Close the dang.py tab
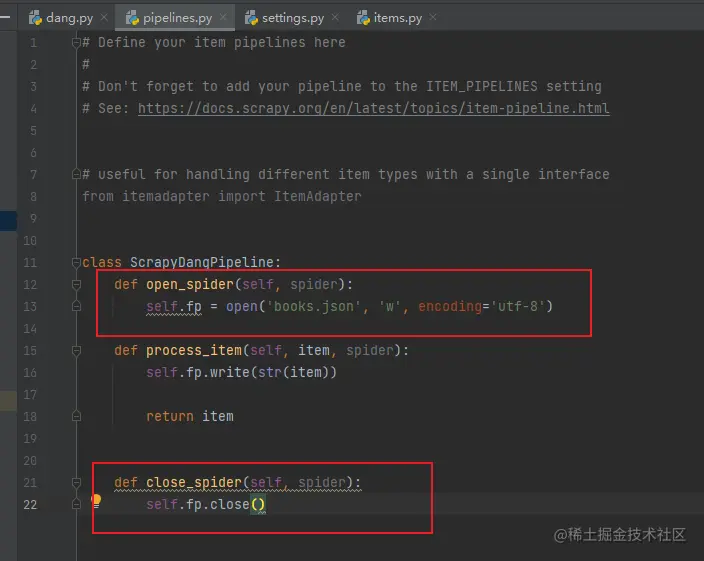 click(104, 18)
